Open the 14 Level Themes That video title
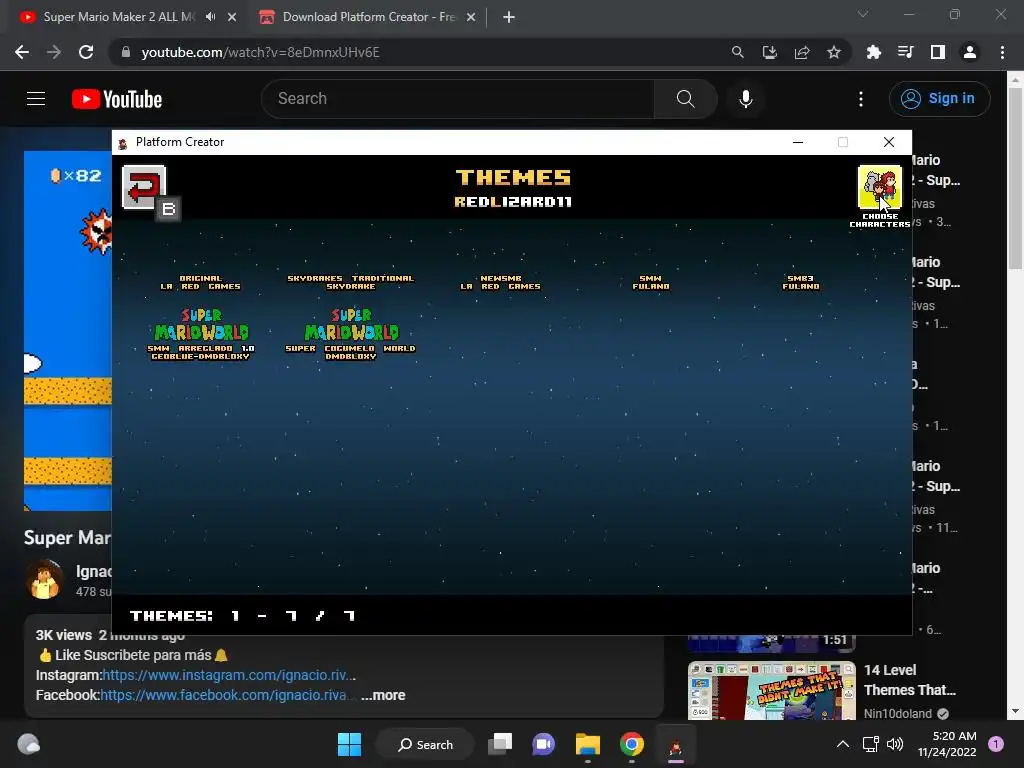The width and height of the screenshot is (1024, 768). (x=909, y=680)
